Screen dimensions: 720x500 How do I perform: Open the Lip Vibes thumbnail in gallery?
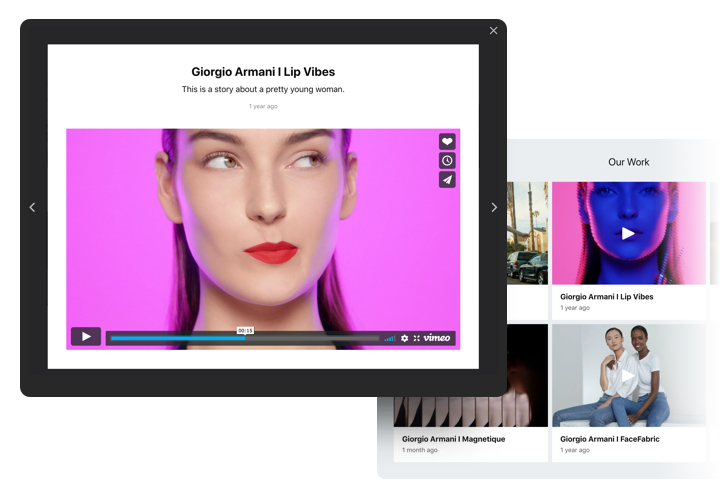tap(628, 233)
